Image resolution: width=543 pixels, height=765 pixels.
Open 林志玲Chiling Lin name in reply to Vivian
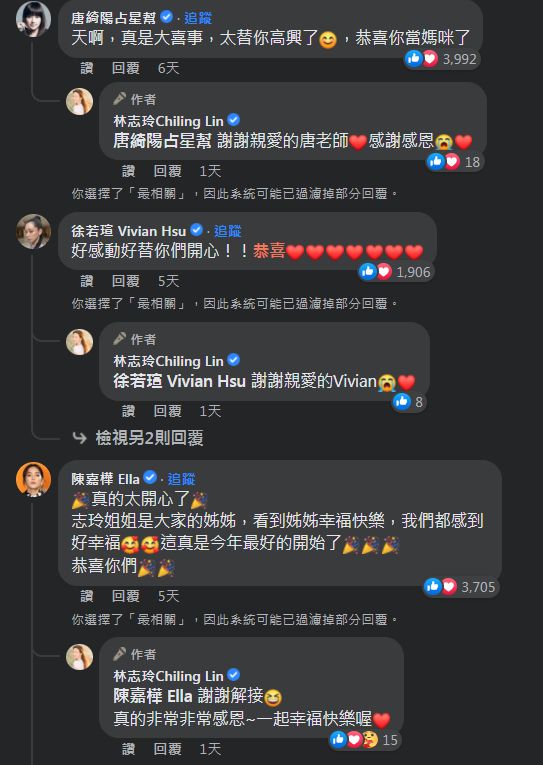pyautogui.click(x=168, y=361)
